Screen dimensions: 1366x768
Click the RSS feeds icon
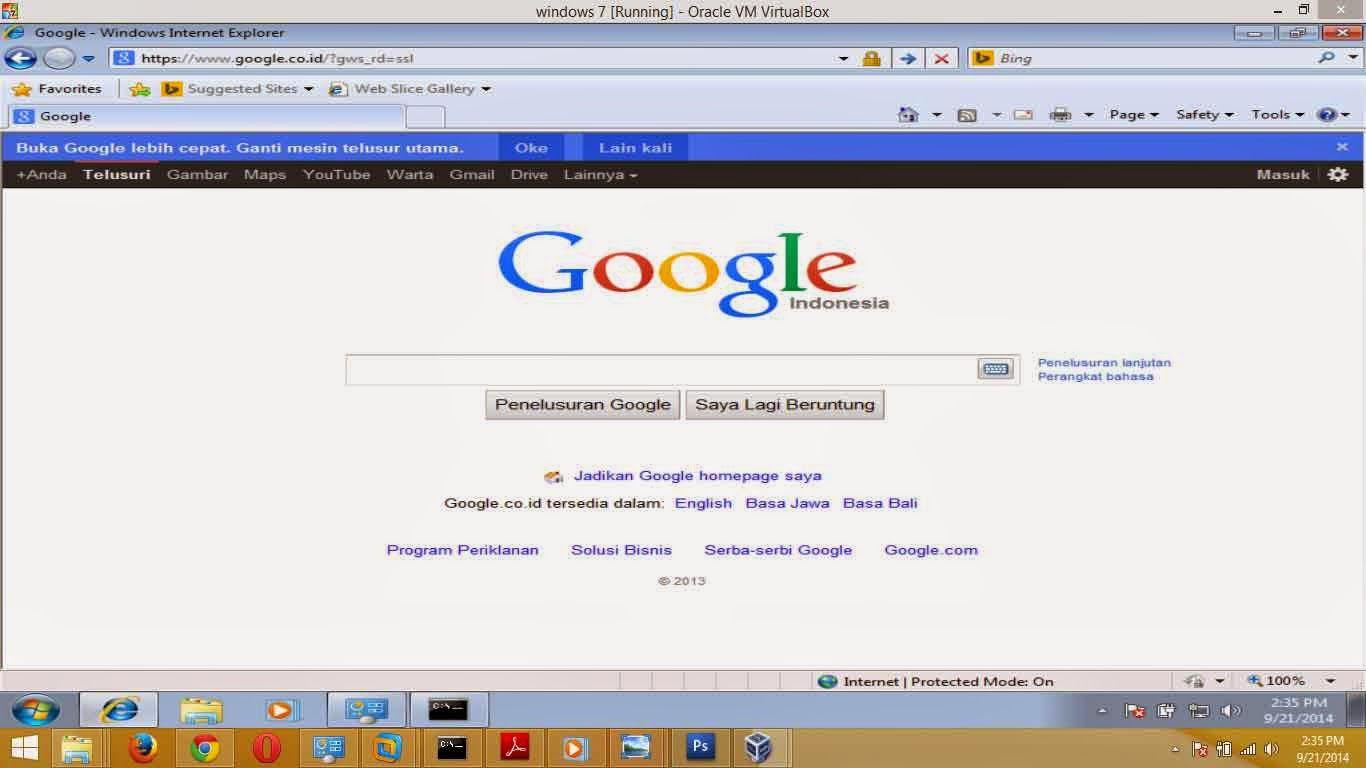[x=967, y=115]
